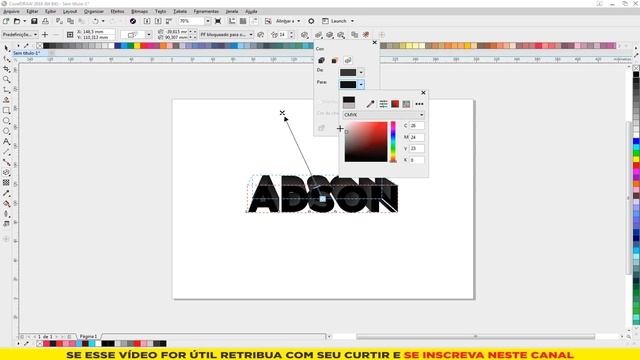The height and width of the screenshot is (360, 640).
Task: Close the extrusion color panel
Action: coord(375,42)
